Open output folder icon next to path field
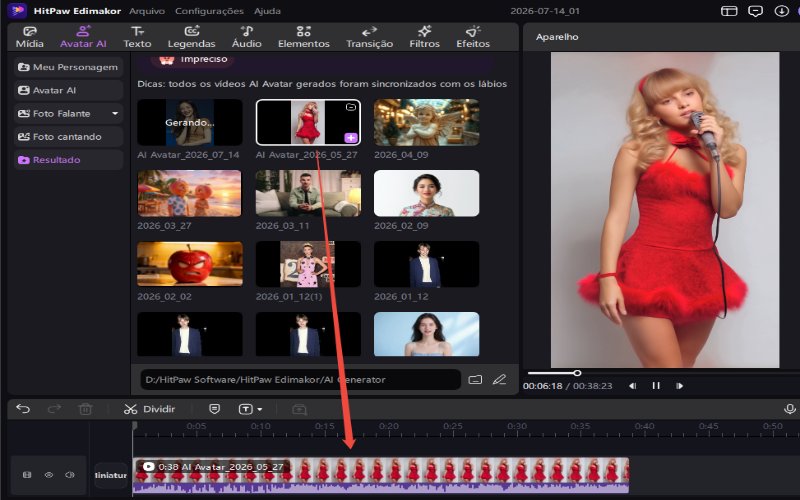This screenshot has width=800, height=500. (x=475, y=380)
